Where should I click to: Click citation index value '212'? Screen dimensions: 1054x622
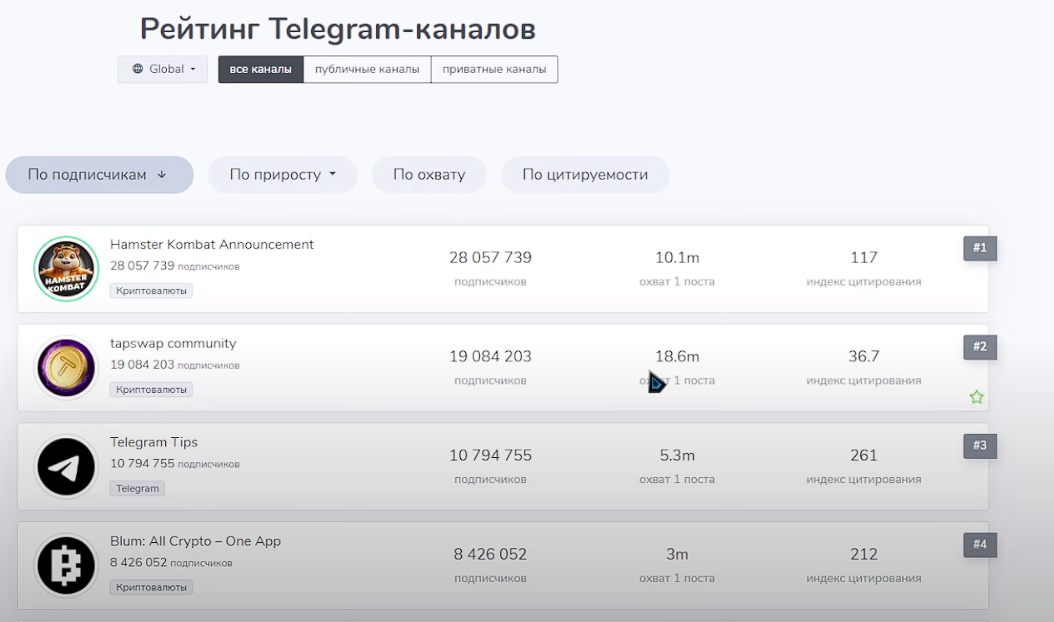pyautogui.click(x=864, y=554)
